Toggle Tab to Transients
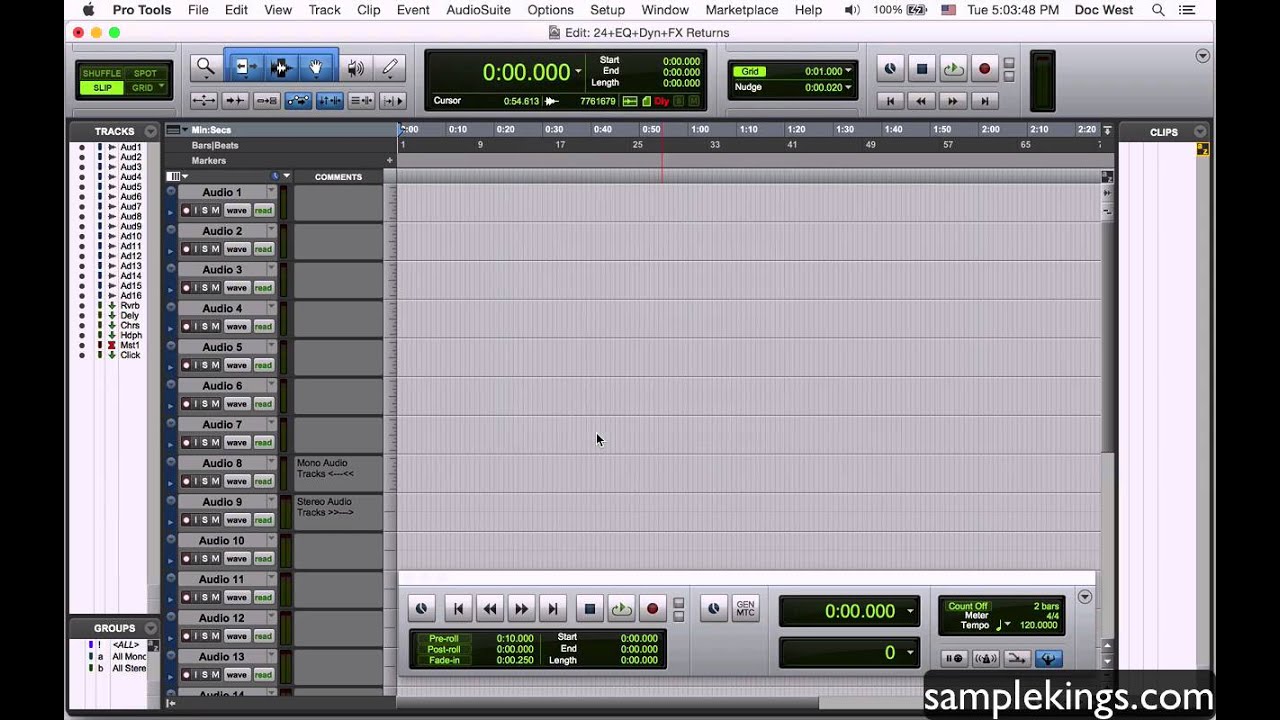Viewport: 1280px width, 720px height. (234, 100)
